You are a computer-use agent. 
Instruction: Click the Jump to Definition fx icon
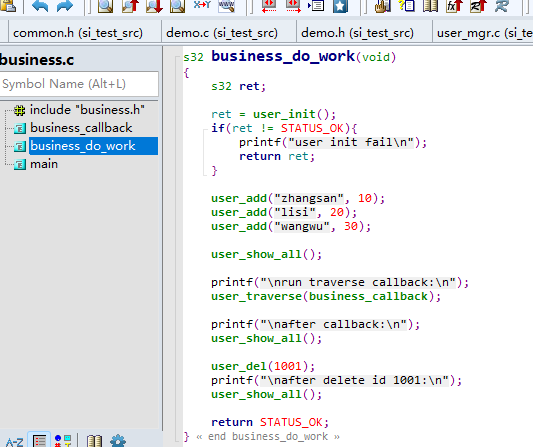click(454, 6)
